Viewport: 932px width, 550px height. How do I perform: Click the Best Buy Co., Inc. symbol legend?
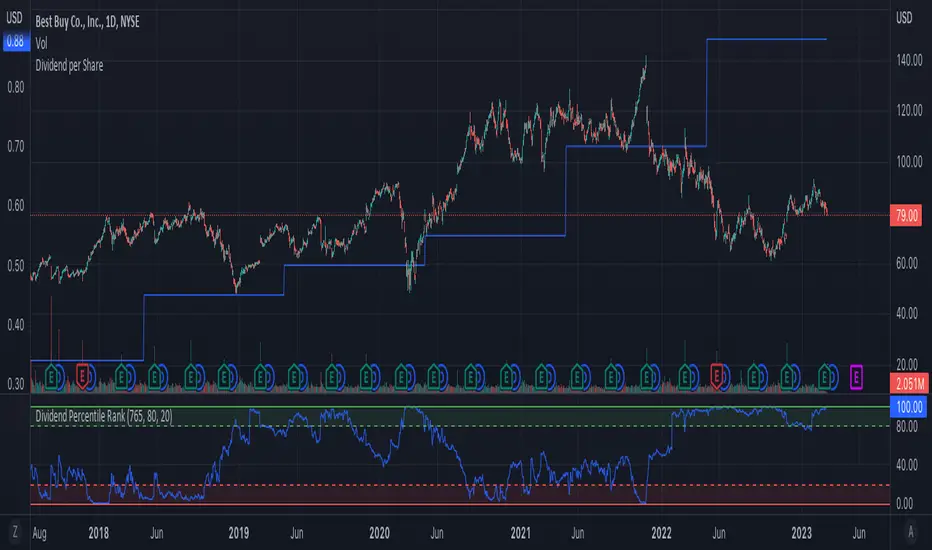click(87, 22)
